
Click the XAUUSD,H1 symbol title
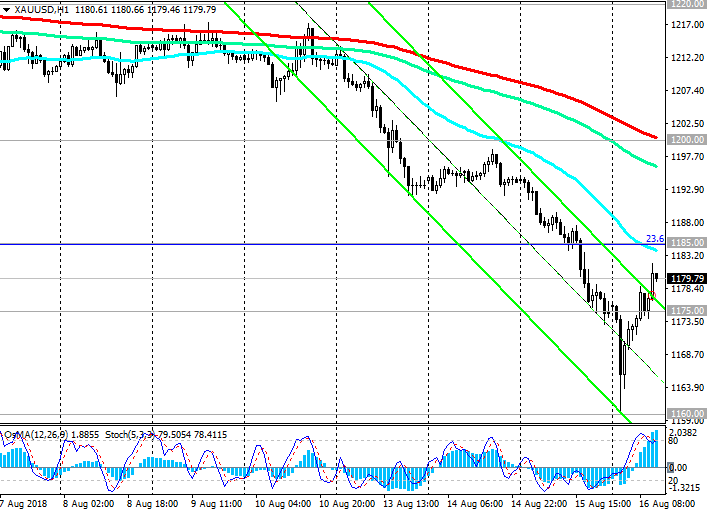42,9
